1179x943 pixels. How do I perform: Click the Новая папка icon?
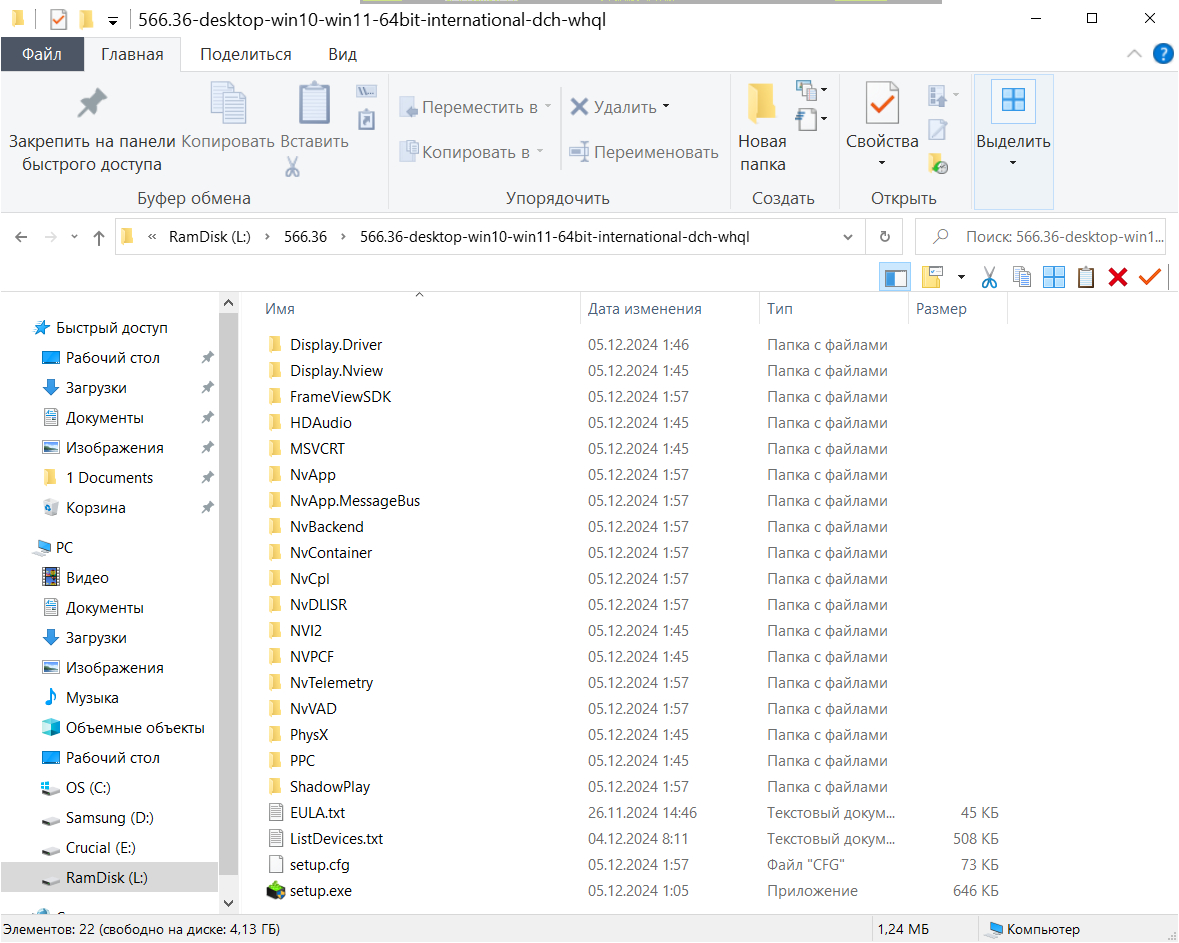pyautogui.click(x=762, y=103)
